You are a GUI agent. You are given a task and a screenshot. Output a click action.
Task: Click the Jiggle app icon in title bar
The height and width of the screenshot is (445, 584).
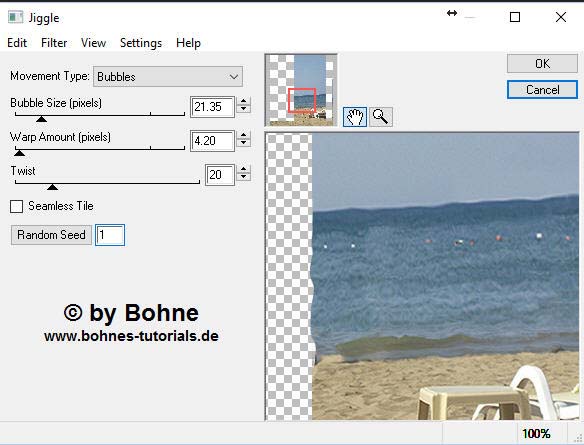click(16, 17)
